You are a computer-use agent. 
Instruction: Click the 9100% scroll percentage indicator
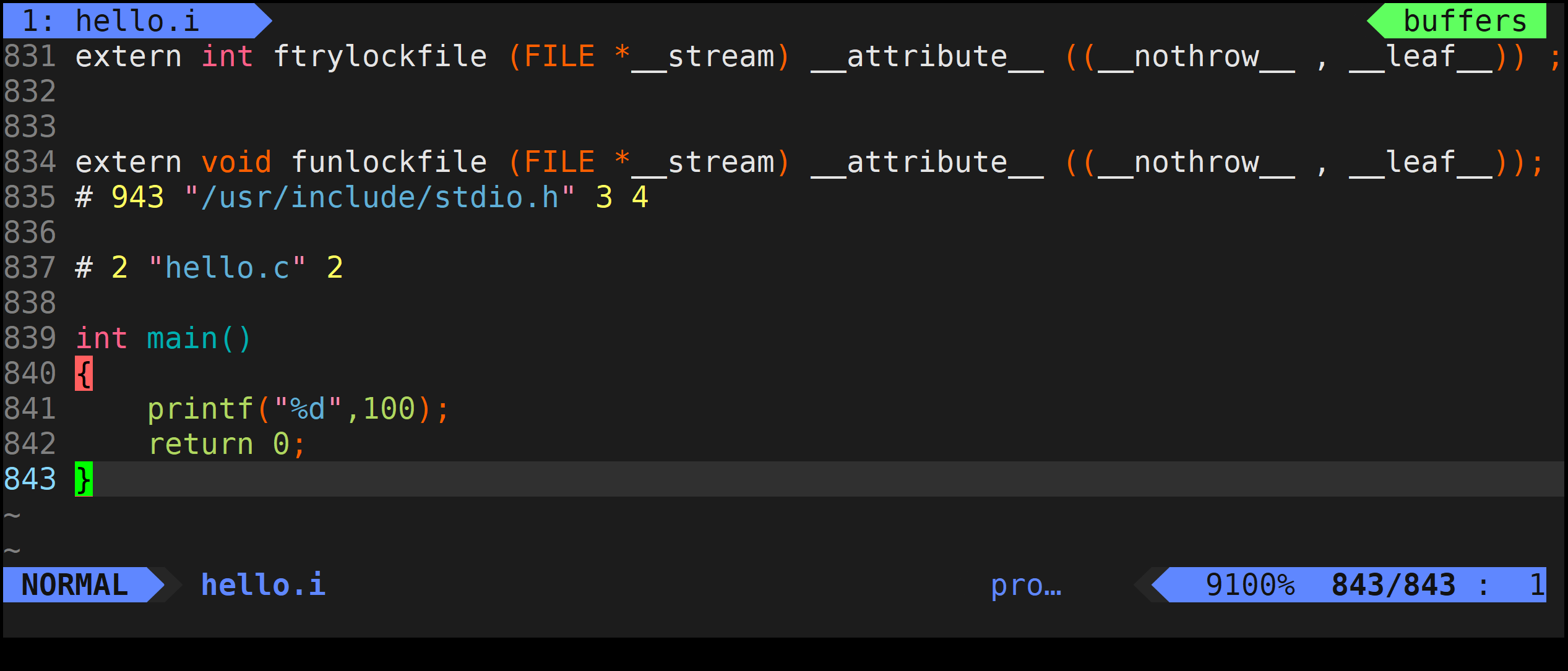point(1249,584)
